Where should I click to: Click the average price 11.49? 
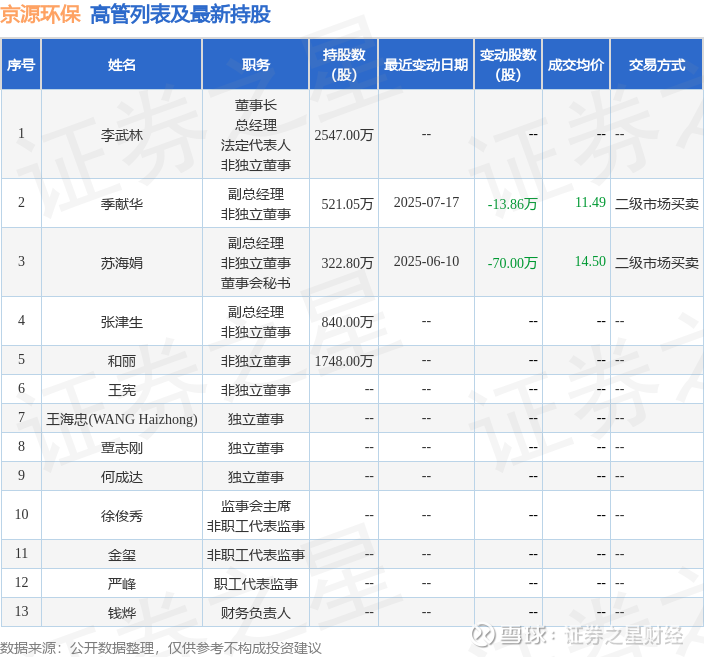pos(590,203)
